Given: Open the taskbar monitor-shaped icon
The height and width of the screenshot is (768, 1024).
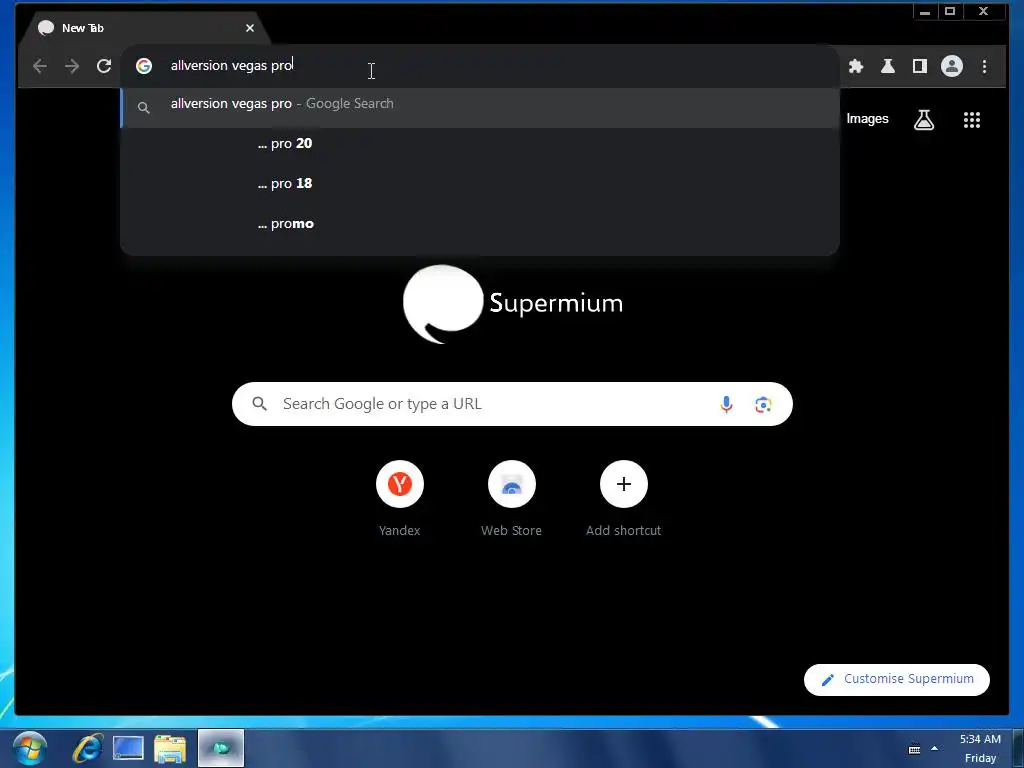Looking at the screenshot, I should coord(128,748).
